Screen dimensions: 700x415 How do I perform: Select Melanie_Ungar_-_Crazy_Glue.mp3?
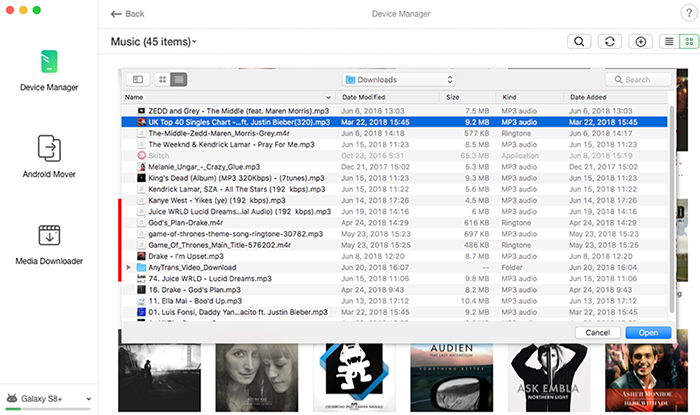pos(394,166)
